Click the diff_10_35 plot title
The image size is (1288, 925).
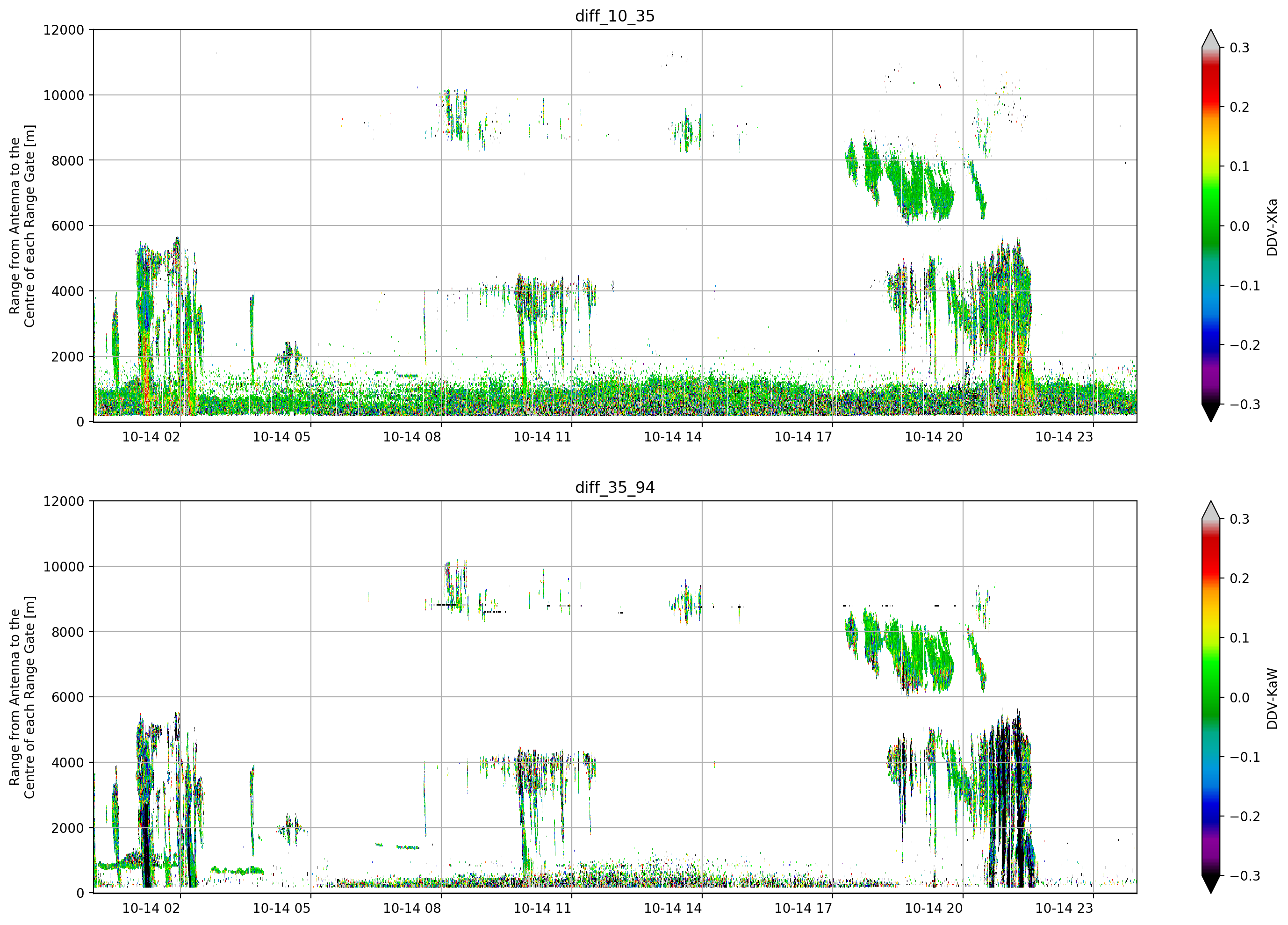point(614,16)
